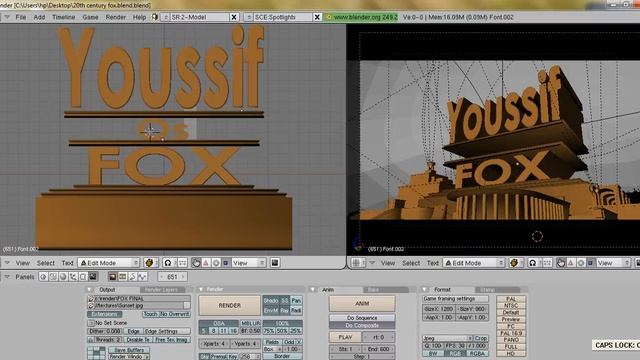Screen dimensions: 640x360
Task: Click the ANIM button
Action: [362, 304]
